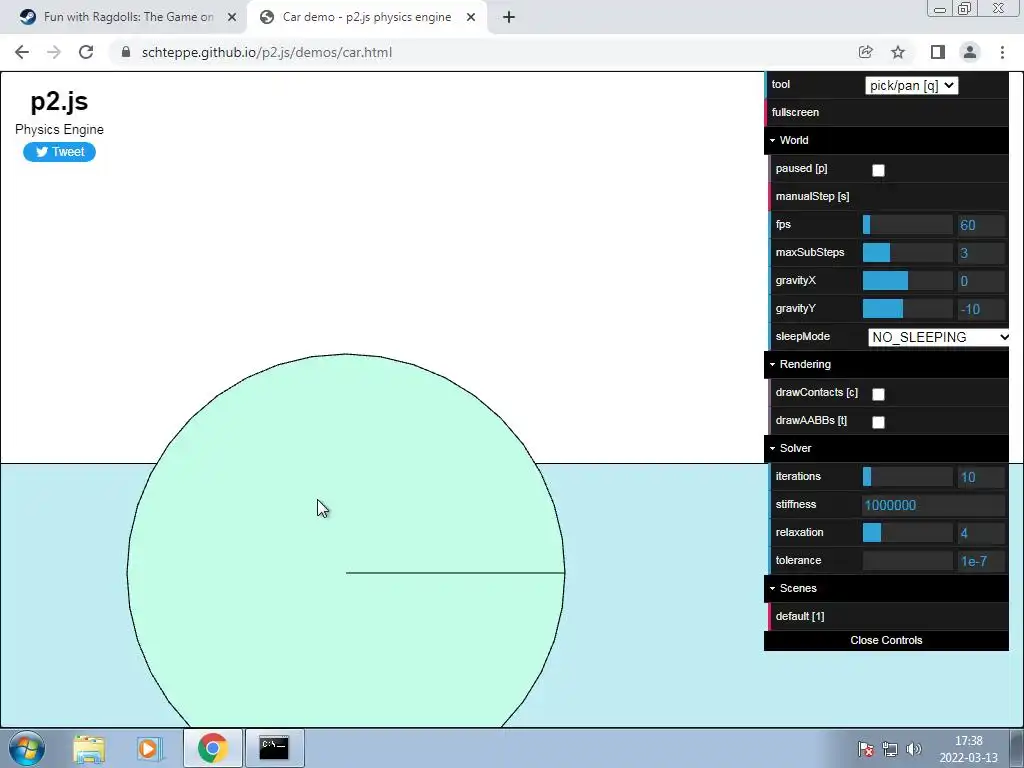1024x768 pixels.
Task: Open the Chrome profile avatar menu
Action: click(970, 52)
